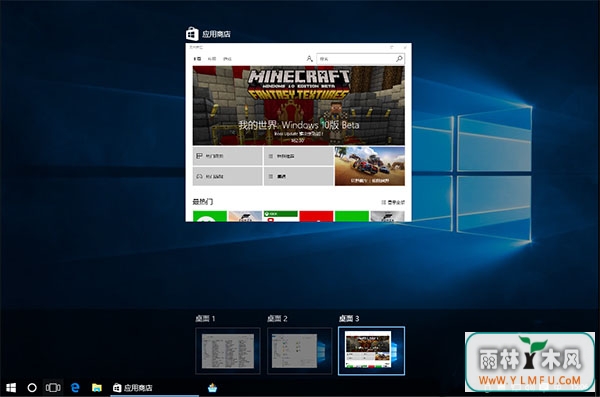Click the magnifier search icon in Store
600x397 pixels.
click(399, 59)
